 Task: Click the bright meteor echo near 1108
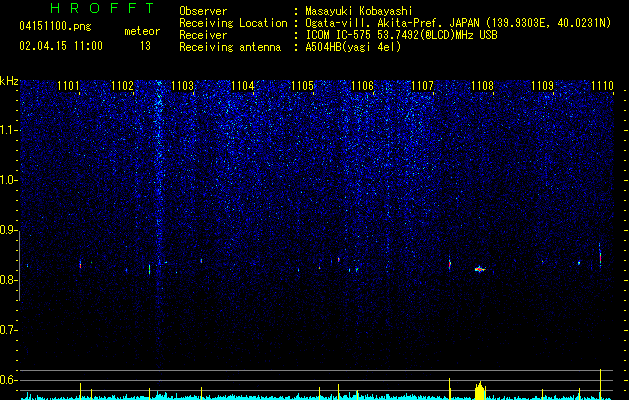480,269
